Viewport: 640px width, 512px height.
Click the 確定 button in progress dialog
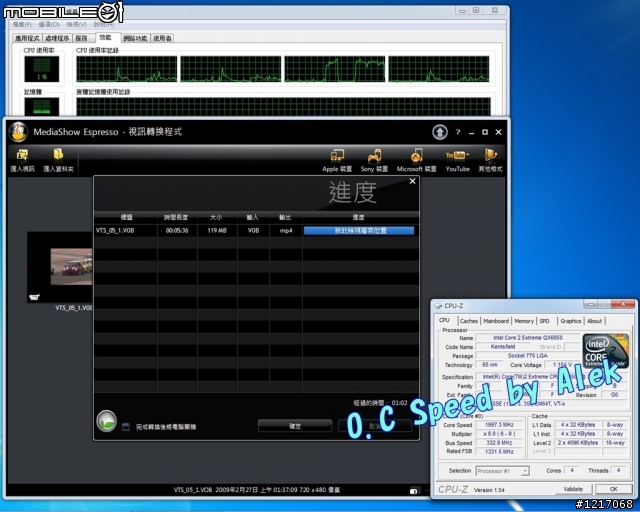click(295, 426)
